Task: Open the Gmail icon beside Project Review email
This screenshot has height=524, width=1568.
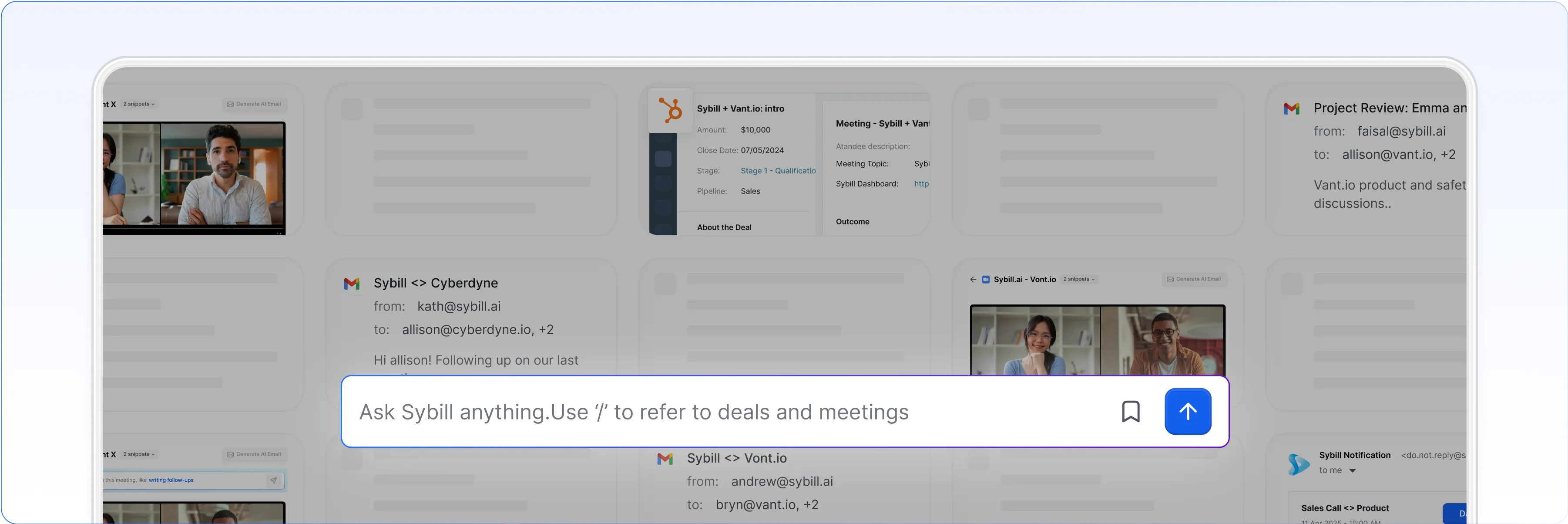Action: click(1291, 108)
